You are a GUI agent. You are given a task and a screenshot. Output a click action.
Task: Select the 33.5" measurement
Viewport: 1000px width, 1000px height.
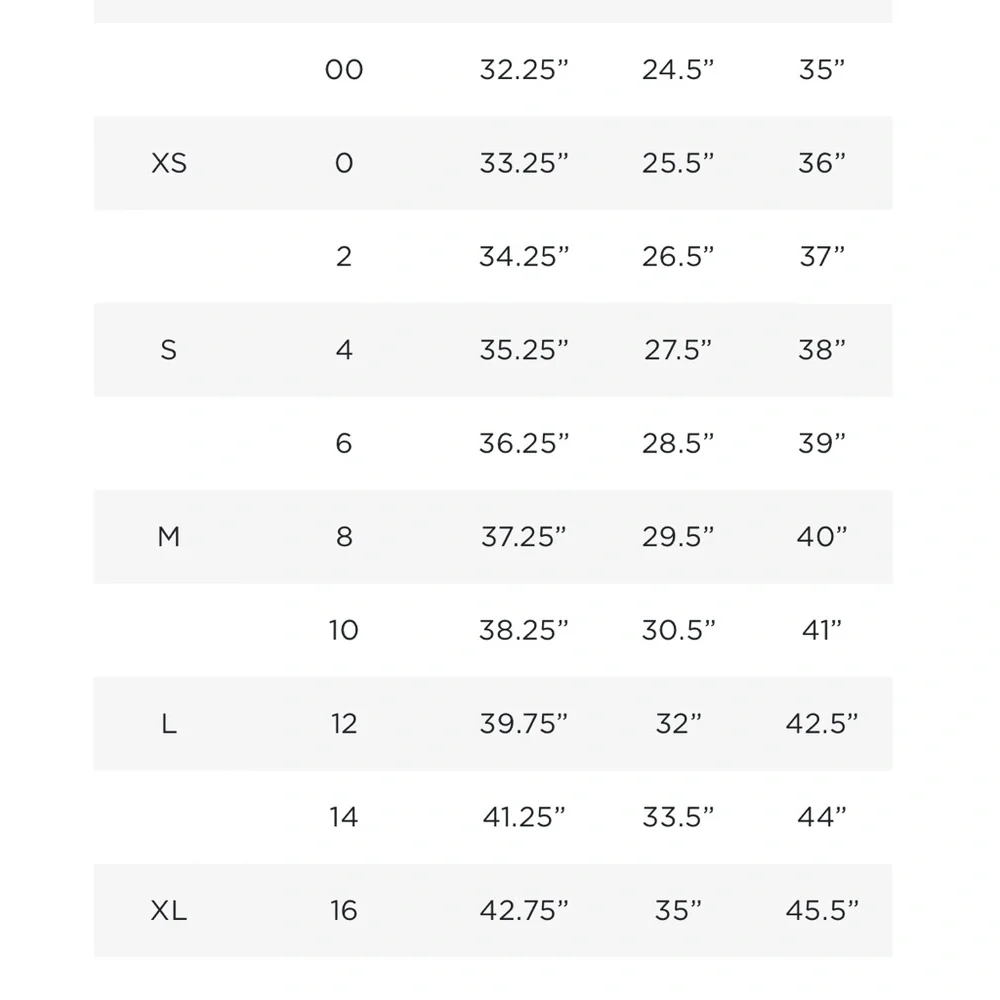click(678, 817)
